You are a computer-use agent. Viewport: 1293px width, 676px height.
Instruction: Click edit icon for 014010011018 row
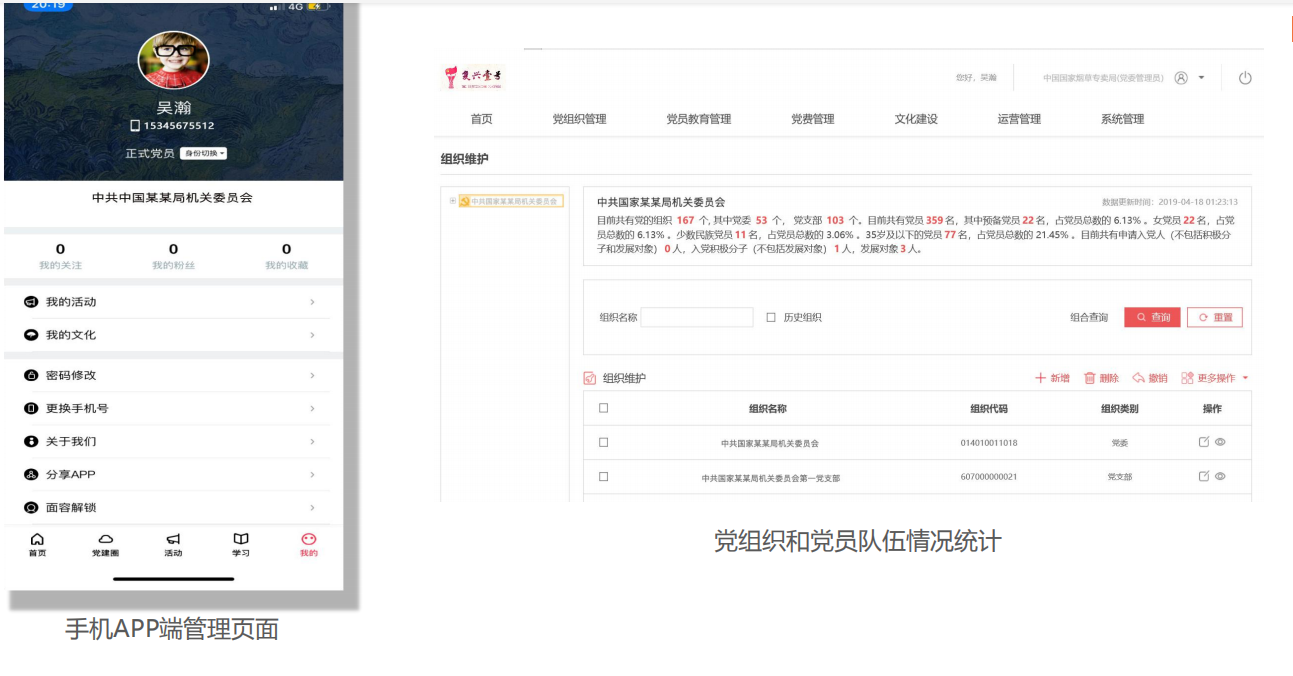1204,442
